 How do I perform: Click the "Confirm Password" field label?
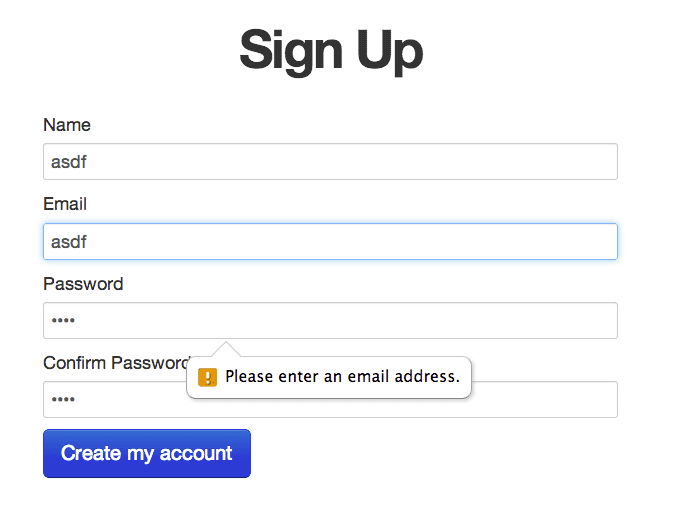115,362
